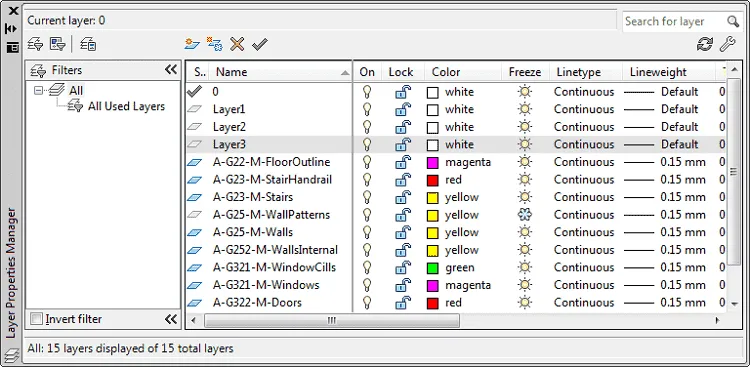Click the Refresh layer list icon
This screenshot has height=367, width=750.
[x=705, y=44]
